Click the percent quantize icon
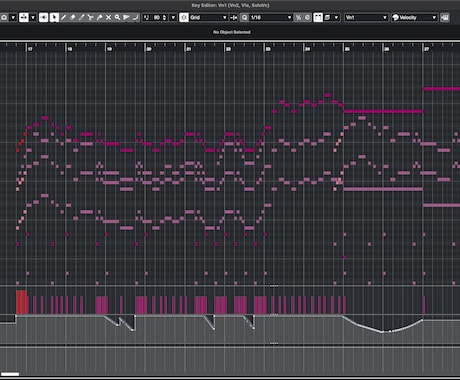 [x=299, y=17]
